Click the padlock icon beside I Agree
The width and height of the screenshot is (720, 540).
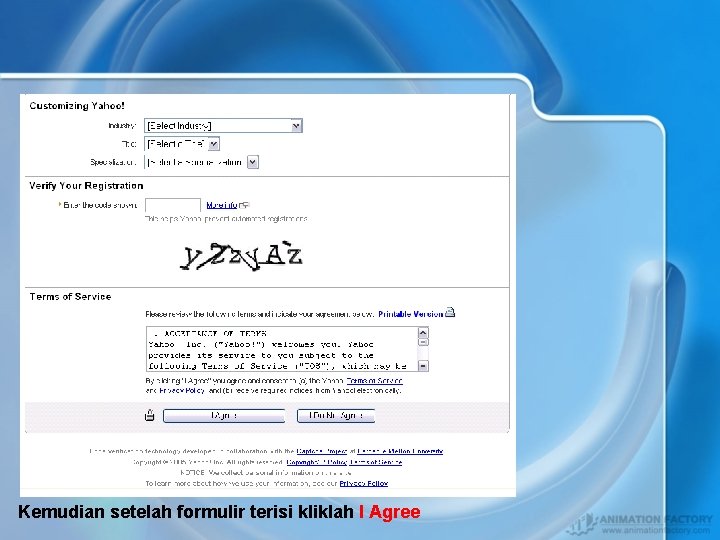click(x=149, y=415)
